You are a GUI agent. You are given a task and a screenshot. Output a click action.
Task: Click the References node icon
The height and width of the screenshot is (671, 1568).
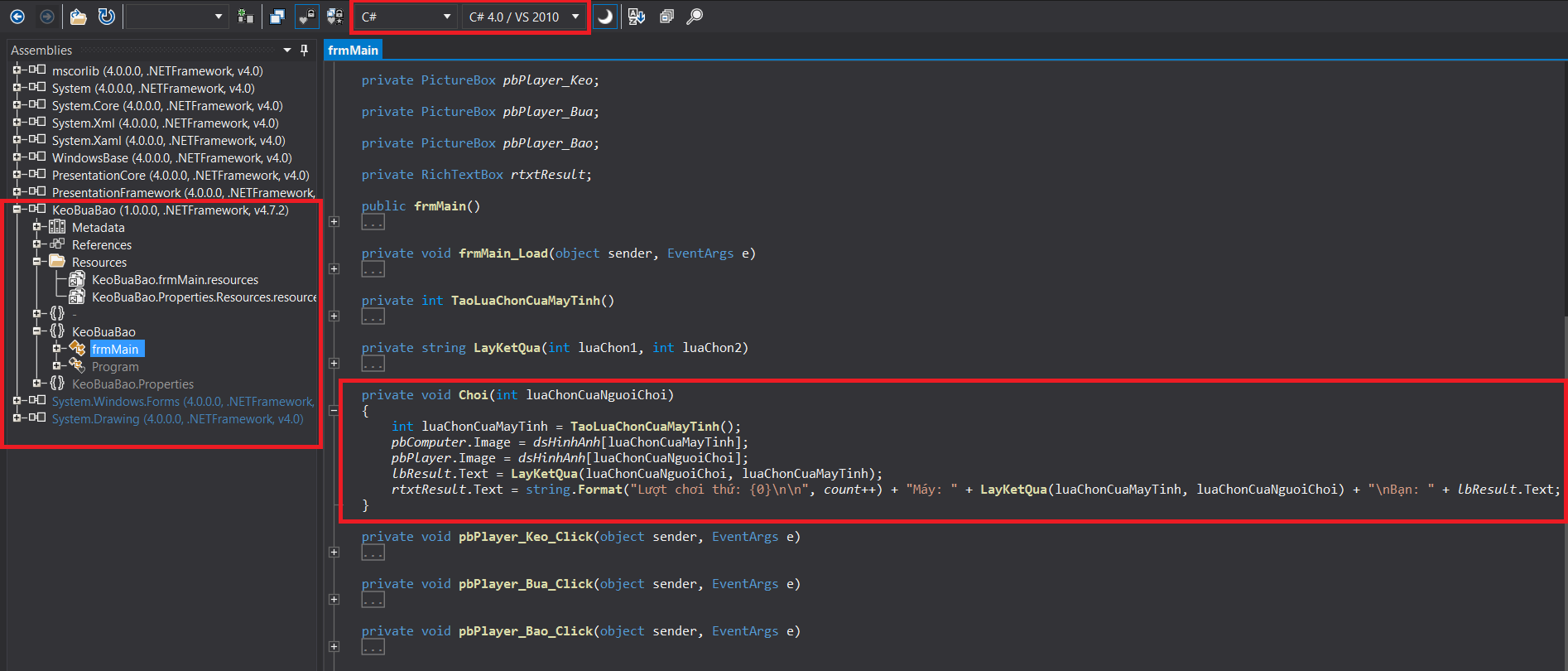pyautogui.click(x=57, y=244)
